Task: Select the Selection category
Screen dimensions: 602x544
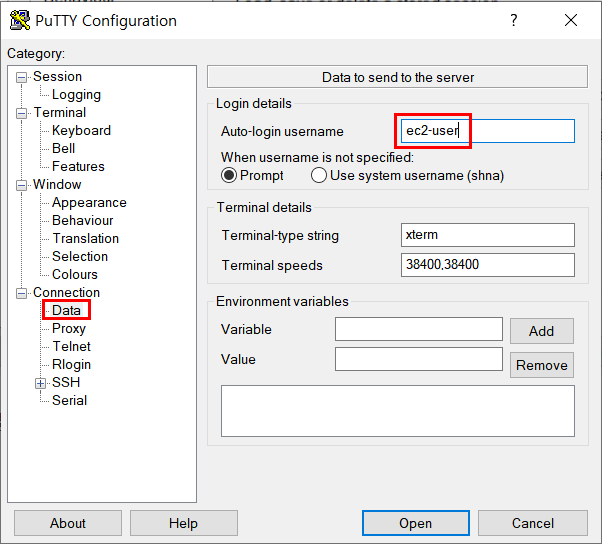Action: (80, 256)
